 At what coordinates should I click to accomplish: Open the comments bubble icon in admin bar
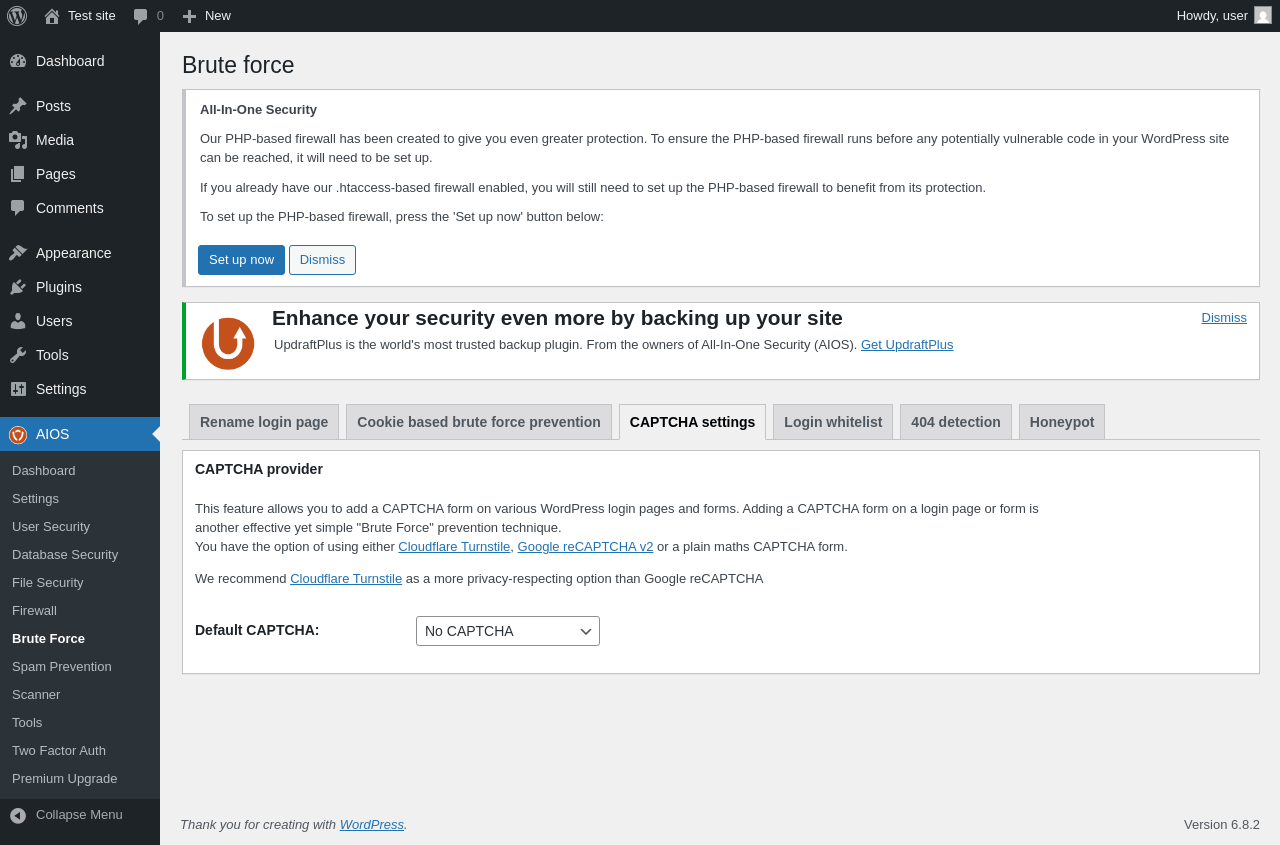coord(141,16)
